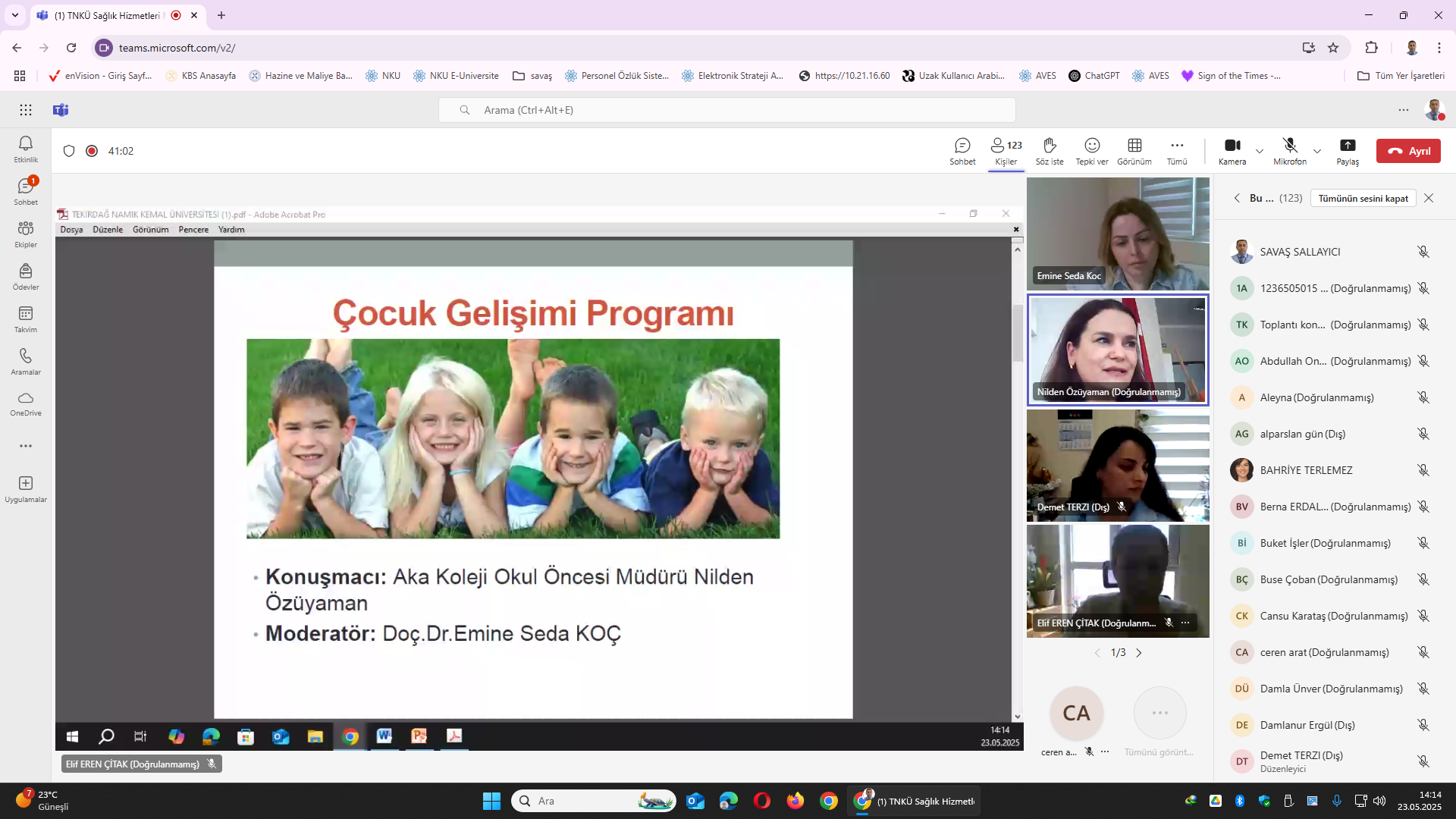Open Sohbet chat in left sidebar
Screen dimensions: 1456x819
pyautogui.click(x=26, y=191)
